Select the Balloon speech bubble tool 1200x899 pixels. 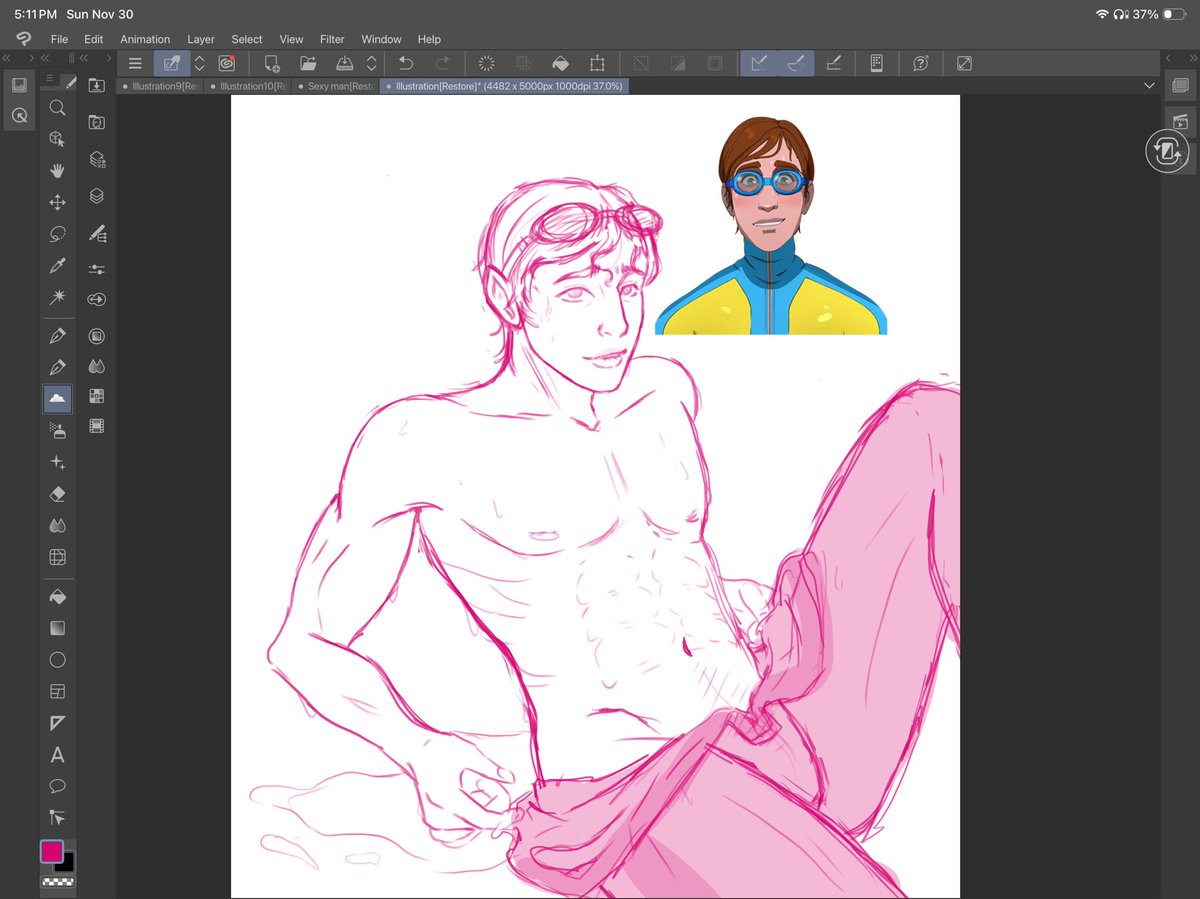coord(57,786)
